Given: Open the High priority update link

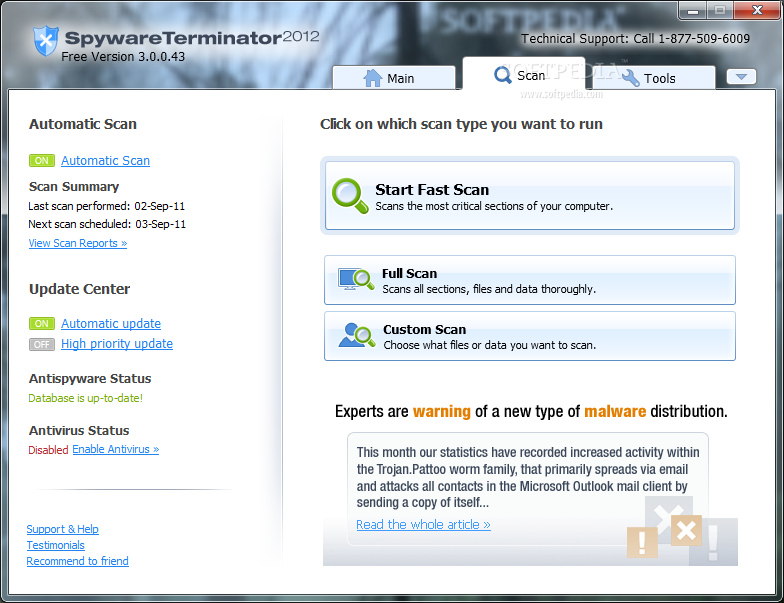Looking at the screenshot, I should [x=117, y=344].
